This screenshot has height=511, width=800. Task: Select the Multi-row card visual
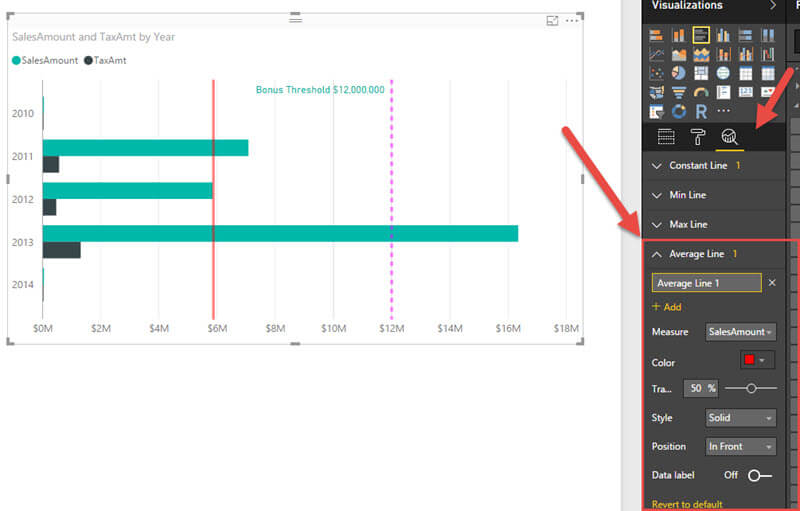click(x=723, y=92)
